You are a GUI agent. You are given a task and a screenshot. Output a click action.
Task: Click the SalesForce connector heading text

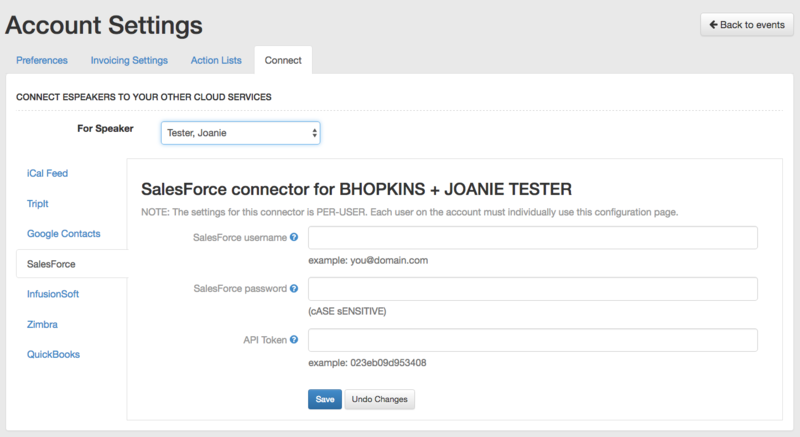(356, 189)
